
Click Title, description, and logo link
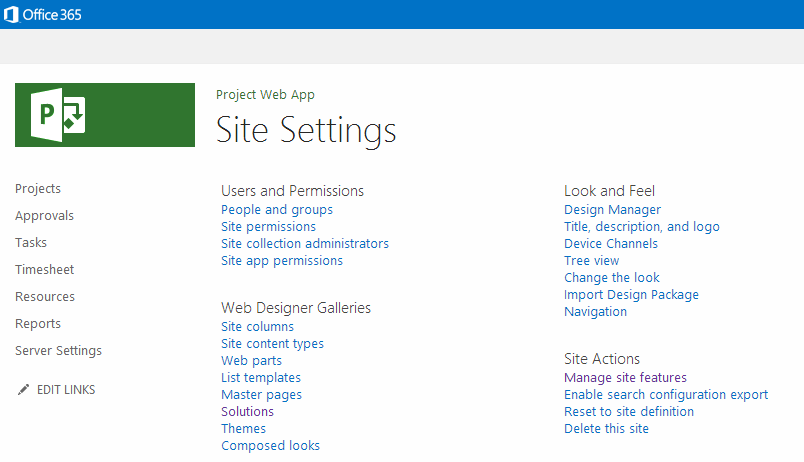pos(642,227)
